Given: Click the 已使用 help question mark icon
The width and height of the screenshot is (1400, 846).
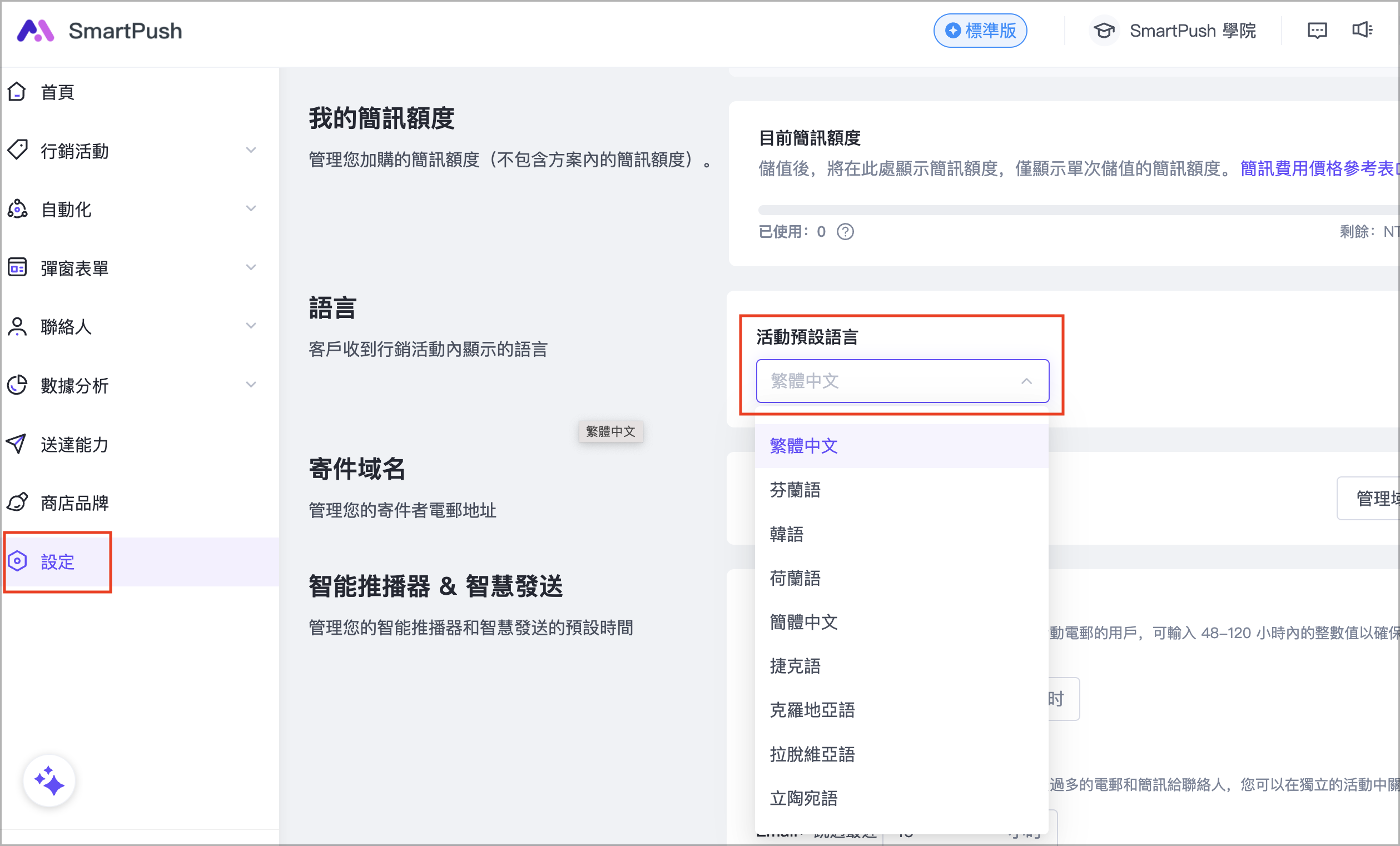Looking at the screenshot, I should [x=846, y=232].
